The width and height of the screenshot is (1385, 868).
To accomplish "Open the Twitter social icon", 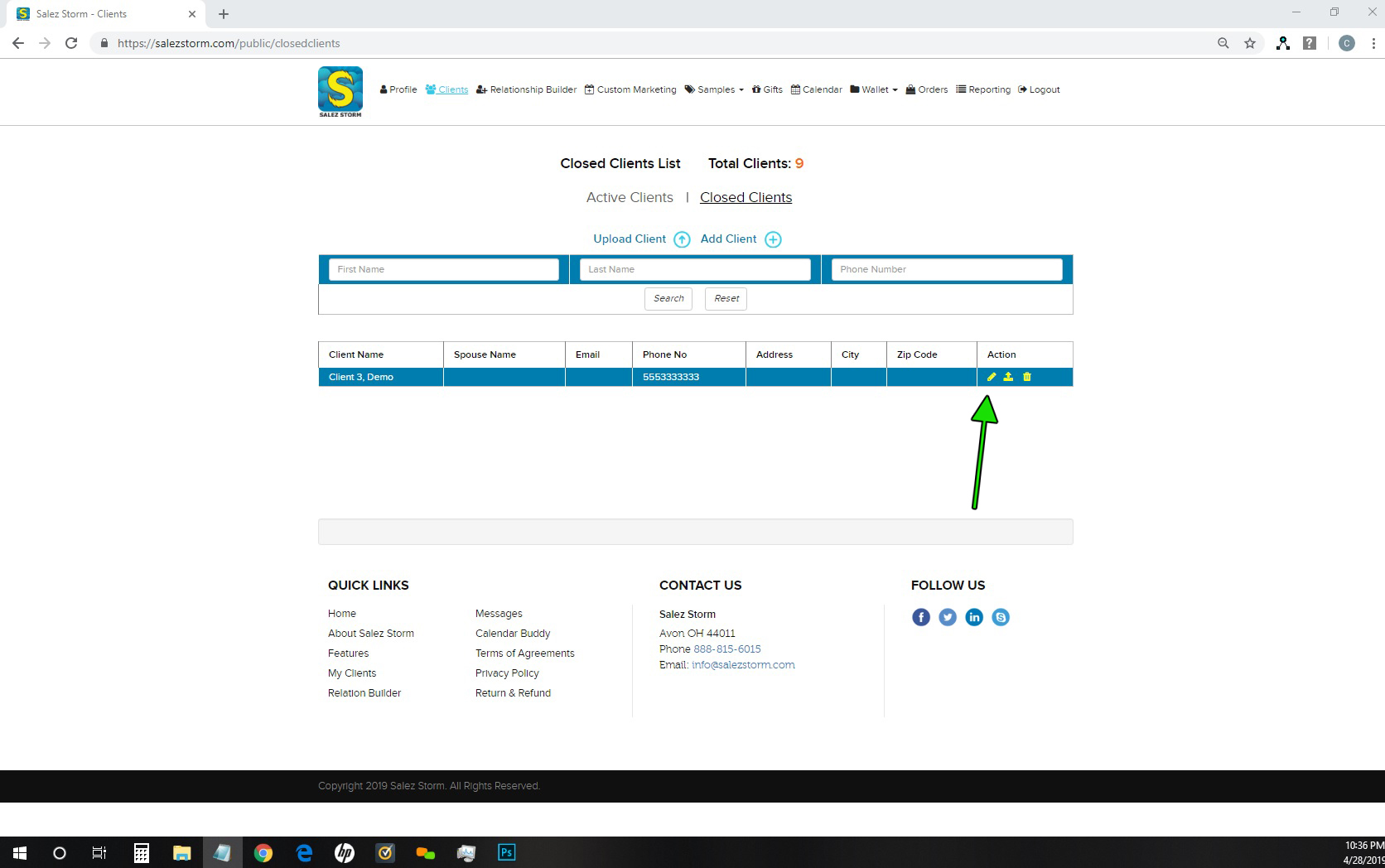I will 948,617.
